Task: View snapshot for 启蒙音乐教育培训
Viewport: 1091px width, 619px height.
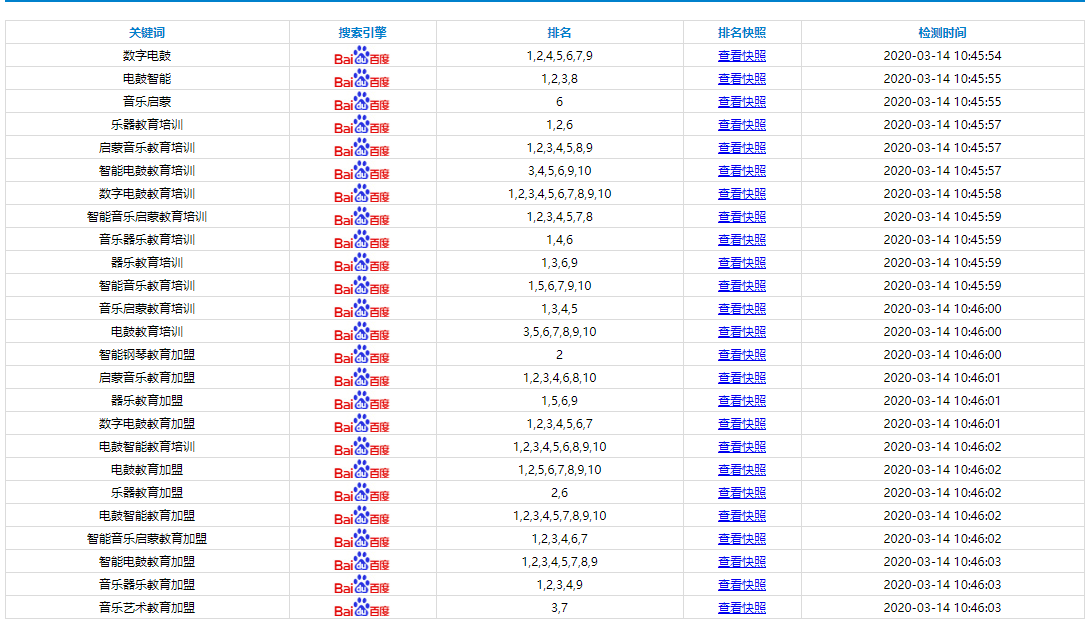Action: (742, 147)
